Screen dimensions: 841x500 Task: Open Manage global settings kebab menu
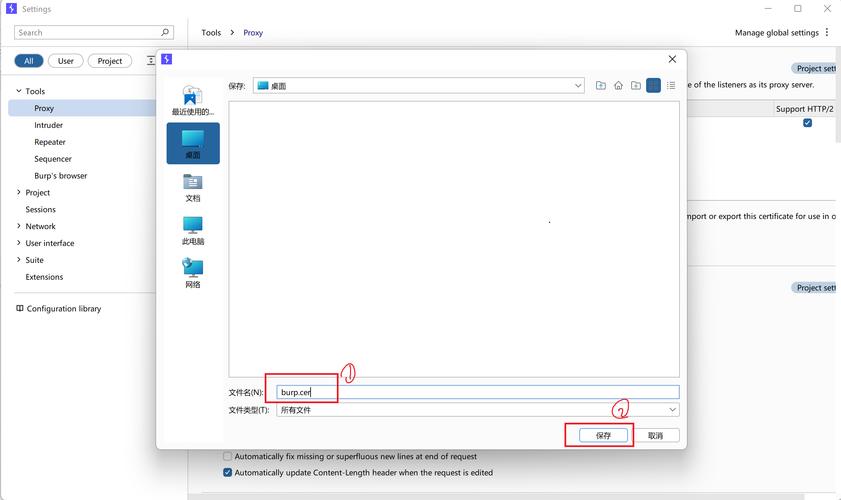tap(827, 32)
